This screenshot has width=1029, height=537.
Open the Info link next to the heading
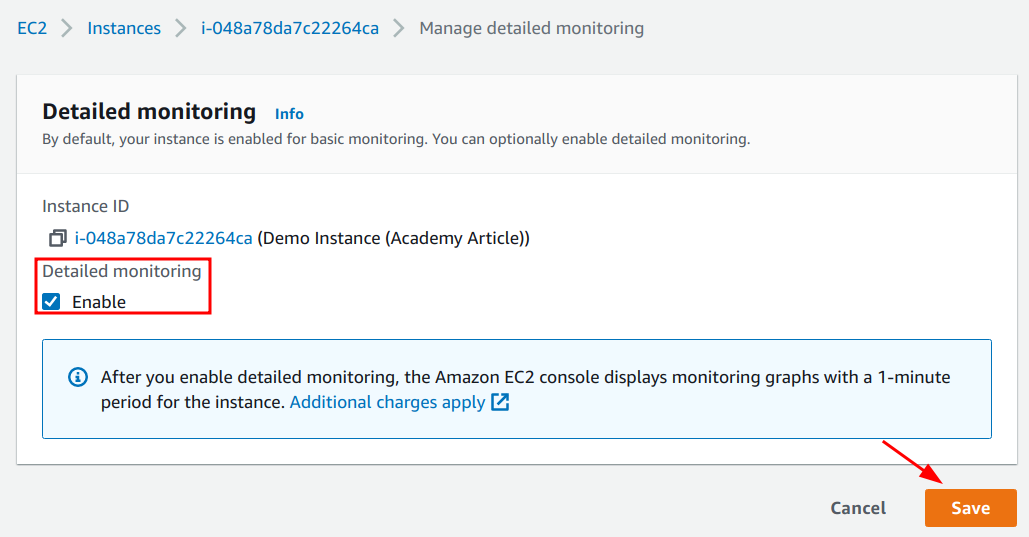tap(289, 114)
